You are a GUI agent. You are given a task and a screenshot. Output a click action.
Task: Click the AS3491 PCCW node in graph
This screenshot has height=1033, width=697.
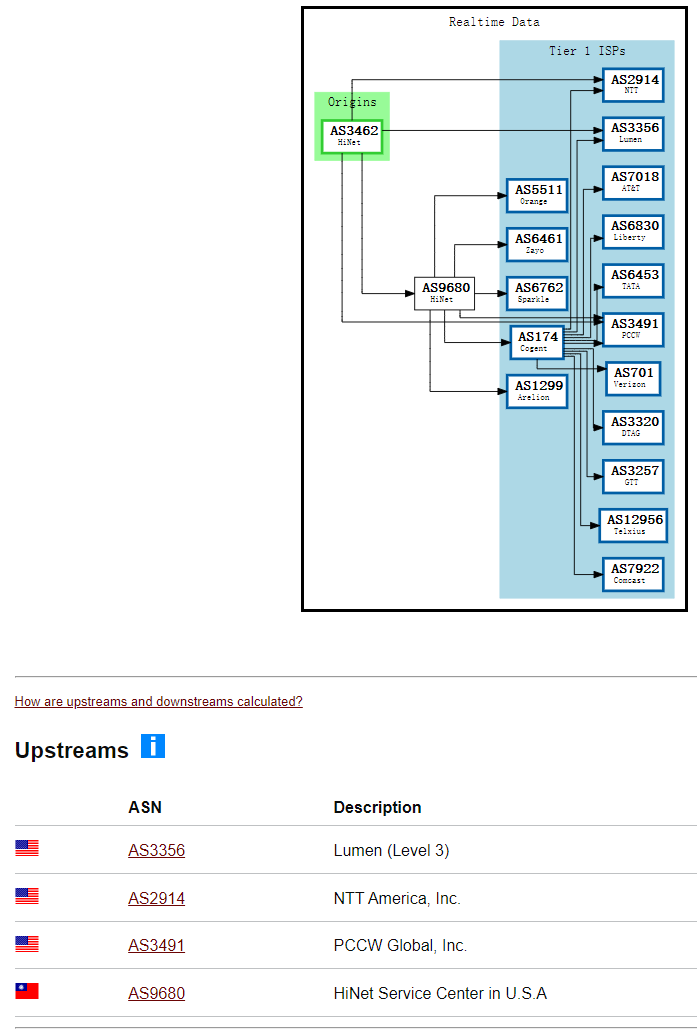[633, 329]
